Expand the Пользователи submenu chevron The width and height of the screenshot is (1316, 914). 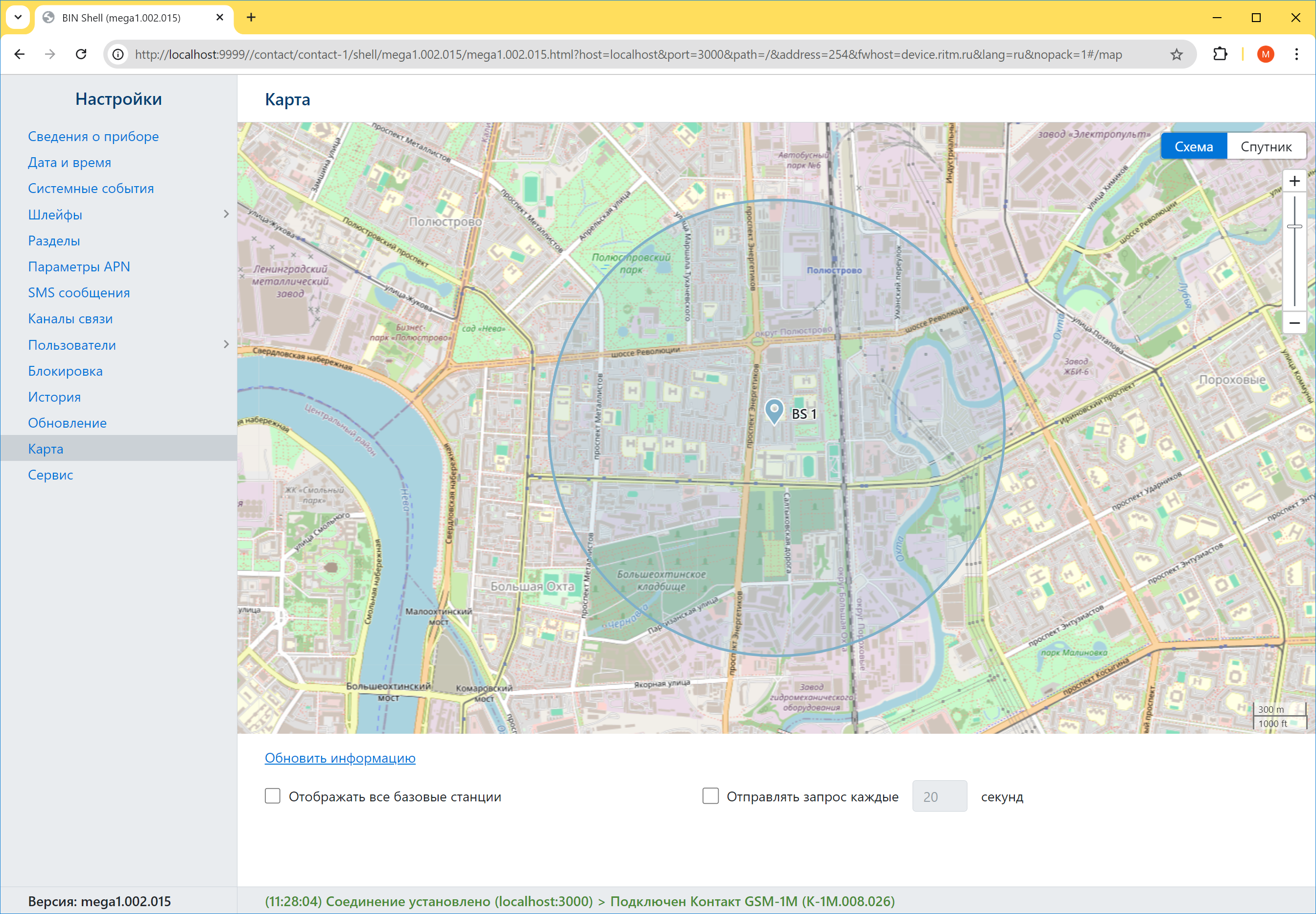(x=226, y=344)
